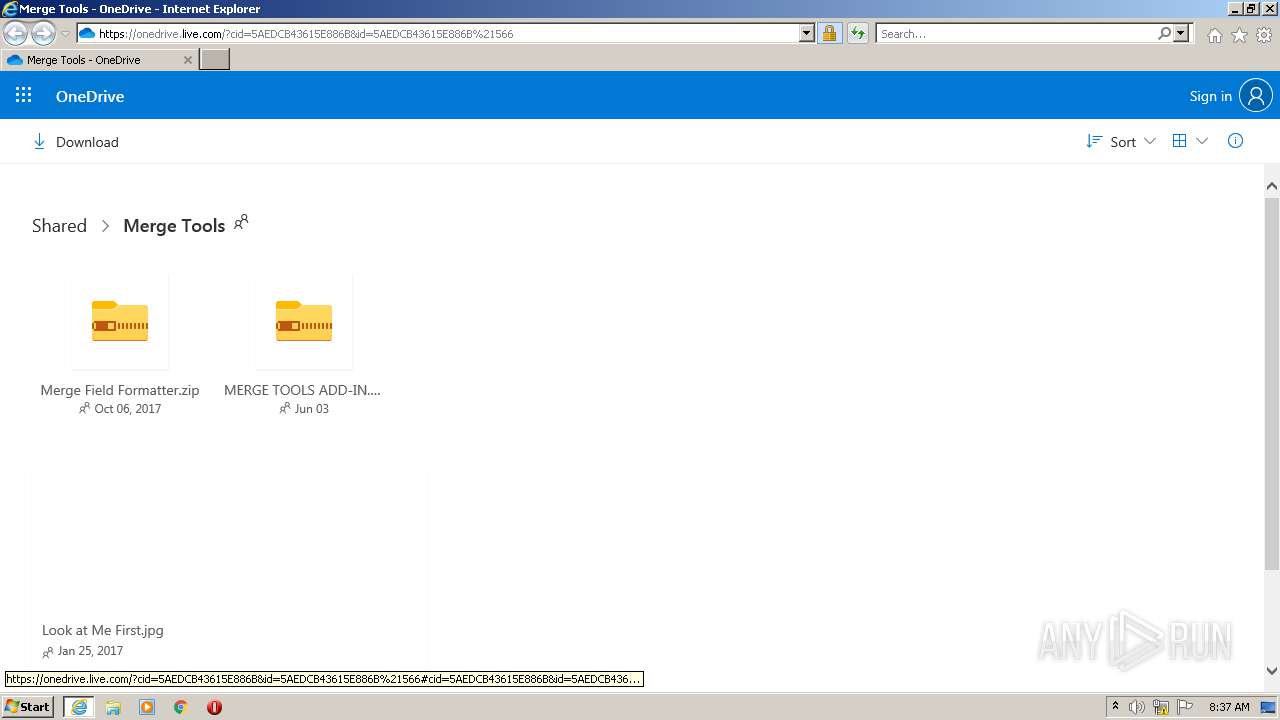The height and width of the screenshot is (720, 1280).
Task: Click the Jan 25, 2017 date text
Action: click(90, 650)
